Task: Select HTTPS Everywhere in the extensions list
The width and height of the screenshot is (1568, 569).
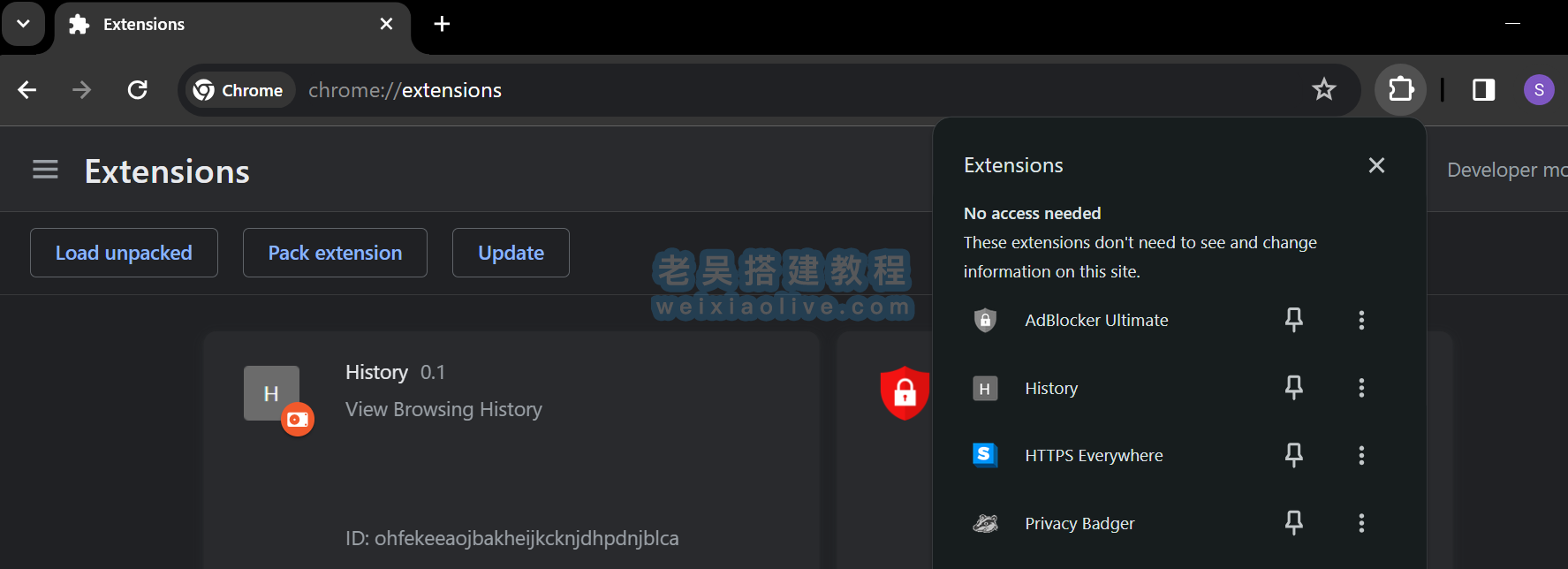Action: [1094, 455]
